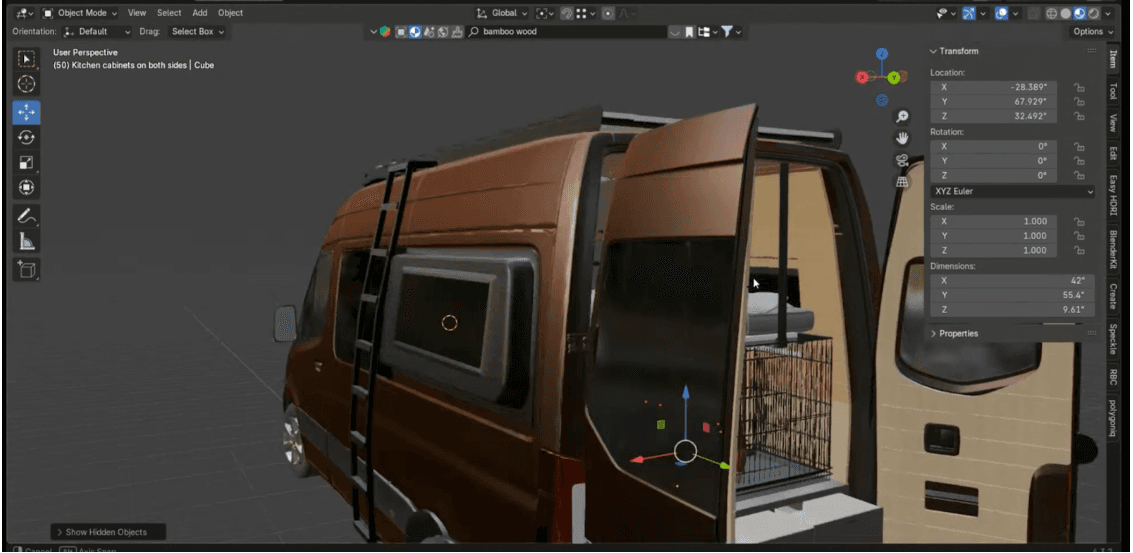Expand the Properties panel
The width and height of the screenshot is (1133, 553).
click(954, 334)
